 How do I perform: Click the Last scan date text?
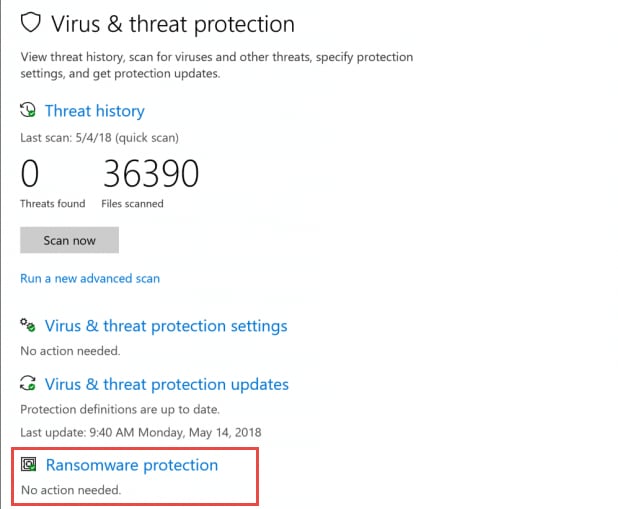(x=99, y=137)
